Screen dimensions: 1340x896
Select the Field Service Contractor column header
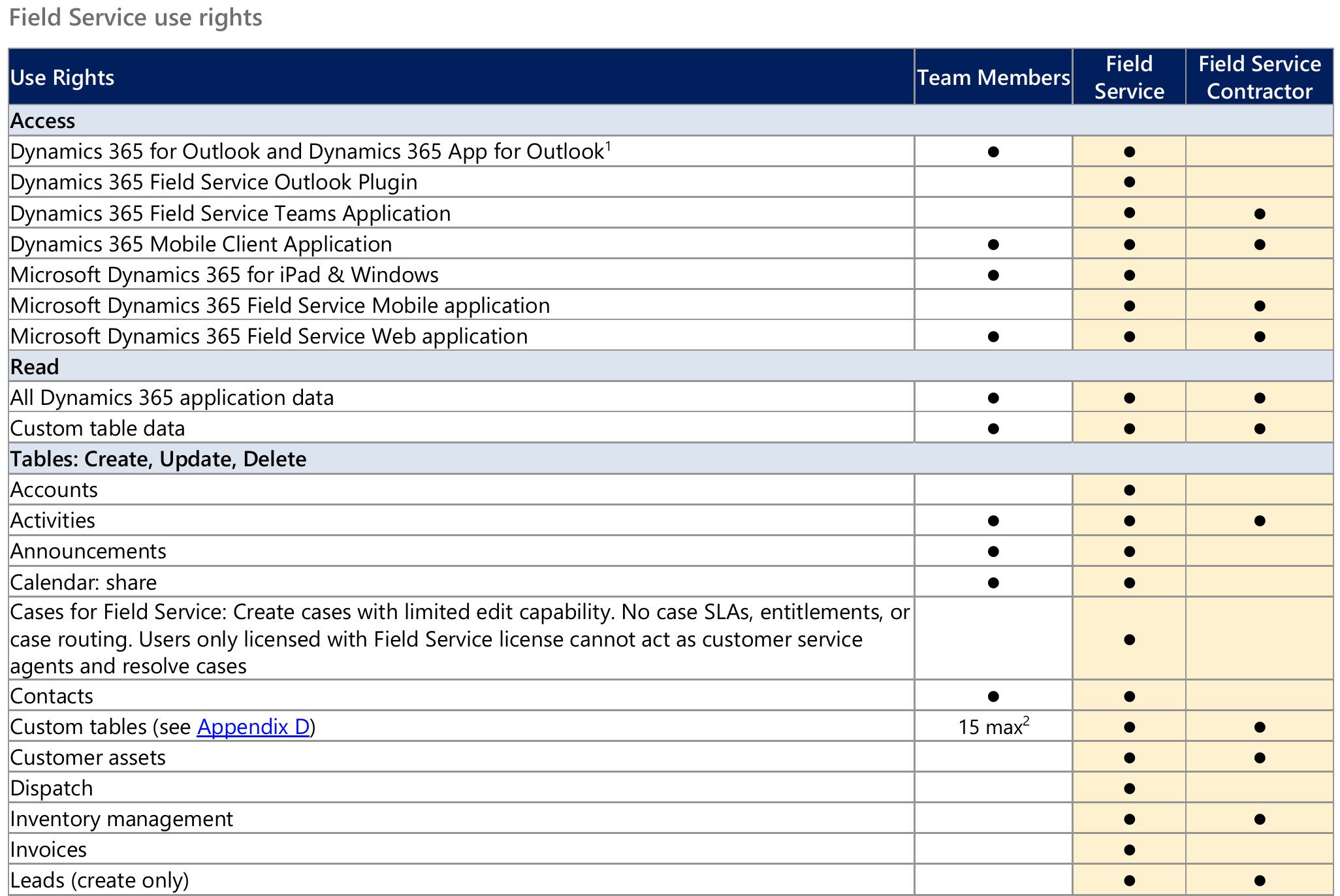pyautogui.click(x=1259, y=78)
